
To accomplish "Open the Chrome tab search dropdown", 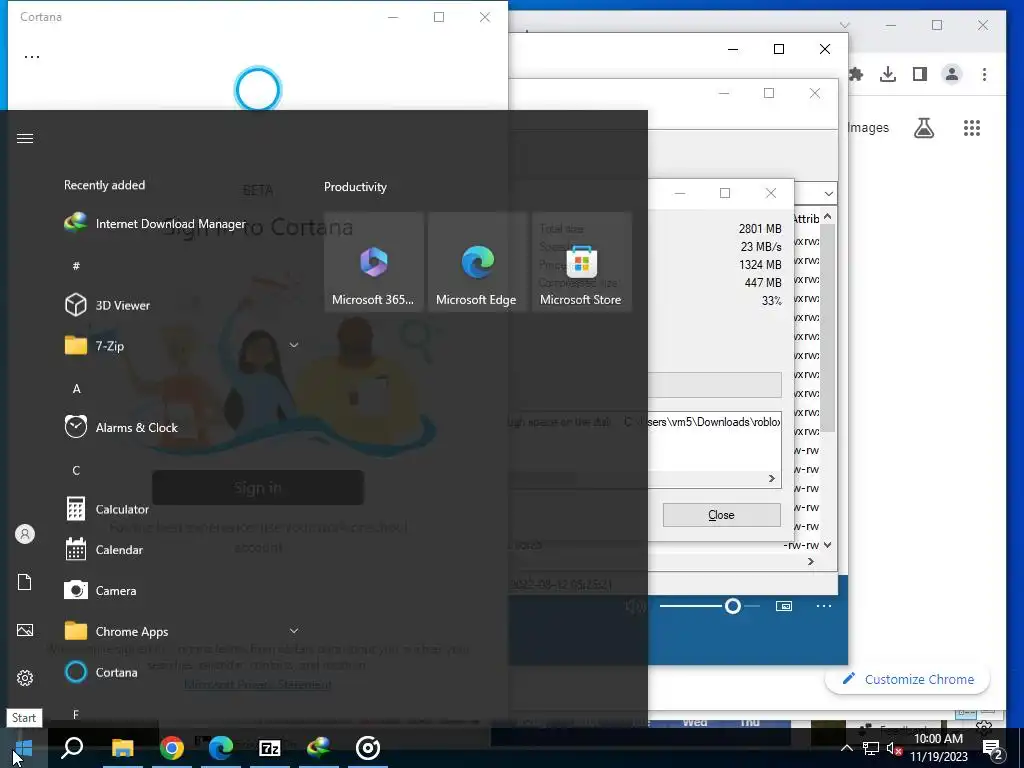I will tap(844, 25).
